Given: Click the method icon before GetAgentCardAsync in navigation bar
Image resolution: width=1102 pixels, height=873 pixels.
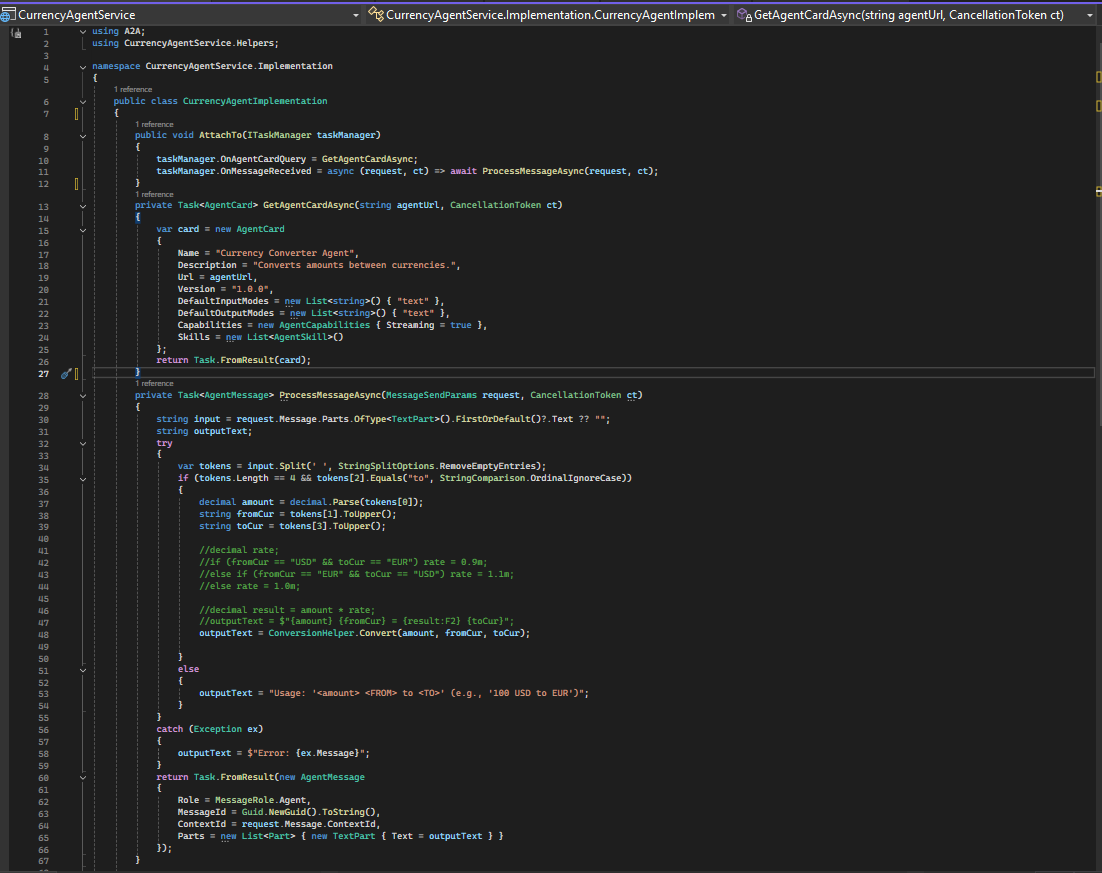Looking at the screenshot, I should [744, 15].
